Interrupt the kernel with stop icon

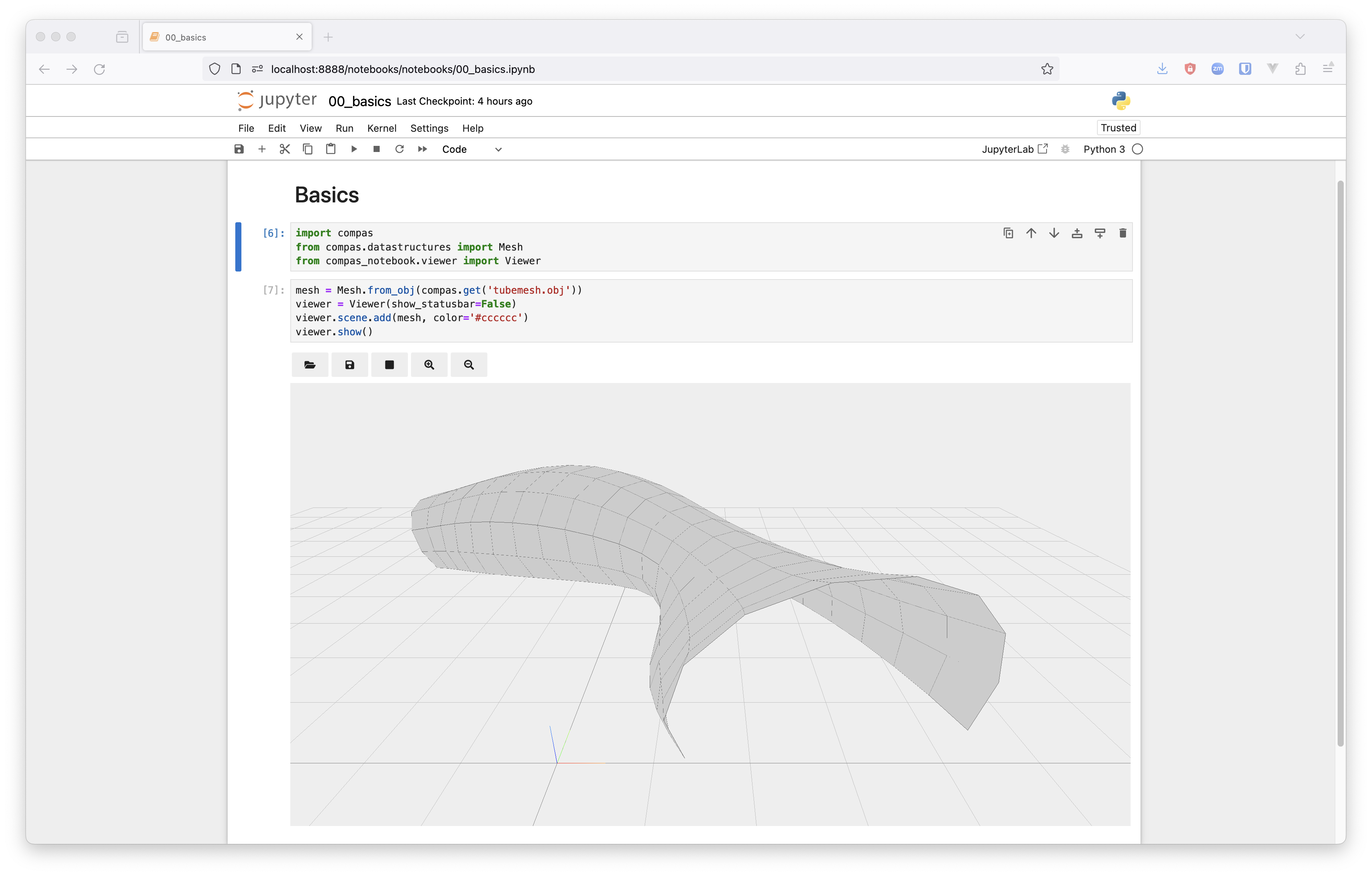click(x=377, y=149)
